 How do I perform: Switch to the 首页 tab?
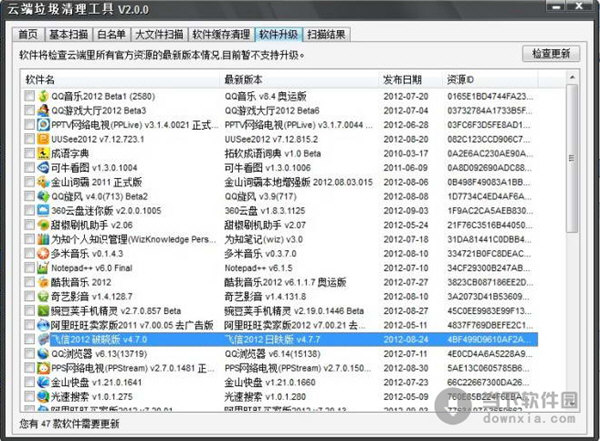pyautogui.click(x=28, y=34)
